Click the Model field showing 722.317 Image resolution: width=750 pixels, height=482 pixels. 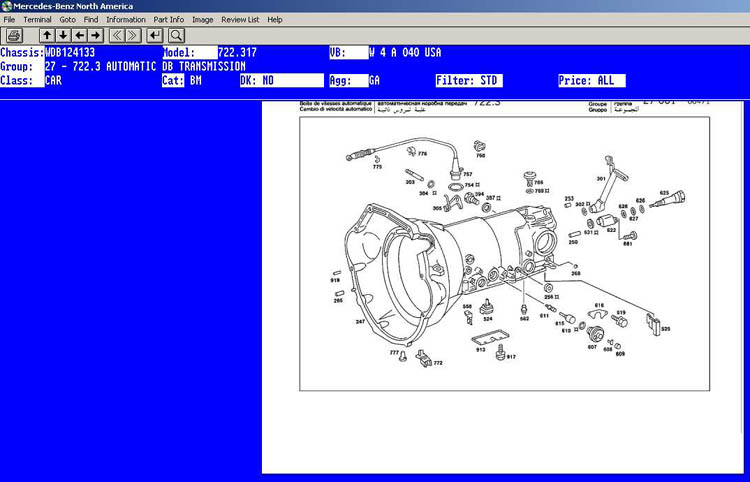click(x=238, y=52)
